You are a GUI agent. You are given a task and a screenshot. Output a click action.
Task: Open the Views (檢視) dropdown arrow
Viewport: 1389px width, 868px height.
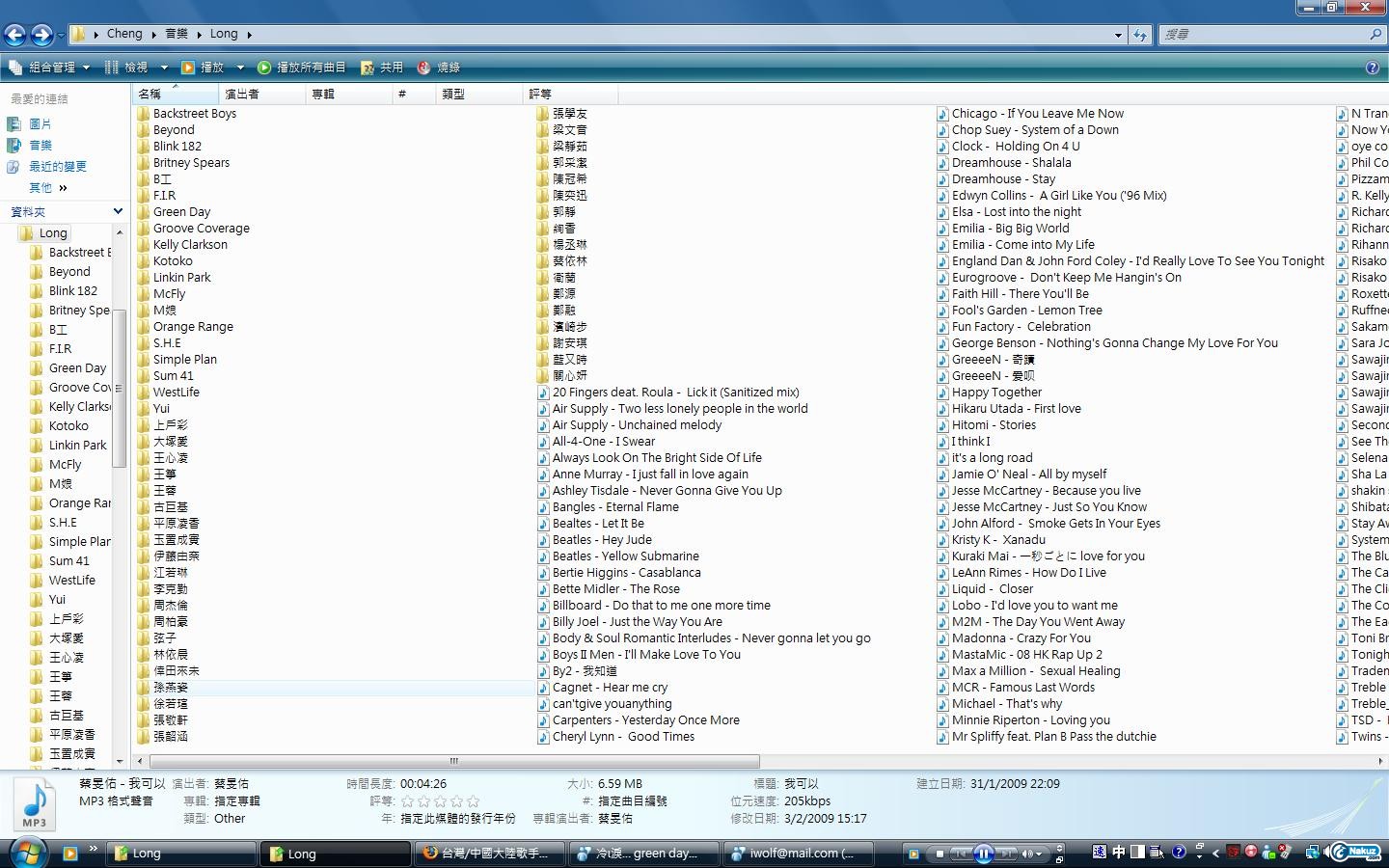click(x=164, y=68)
